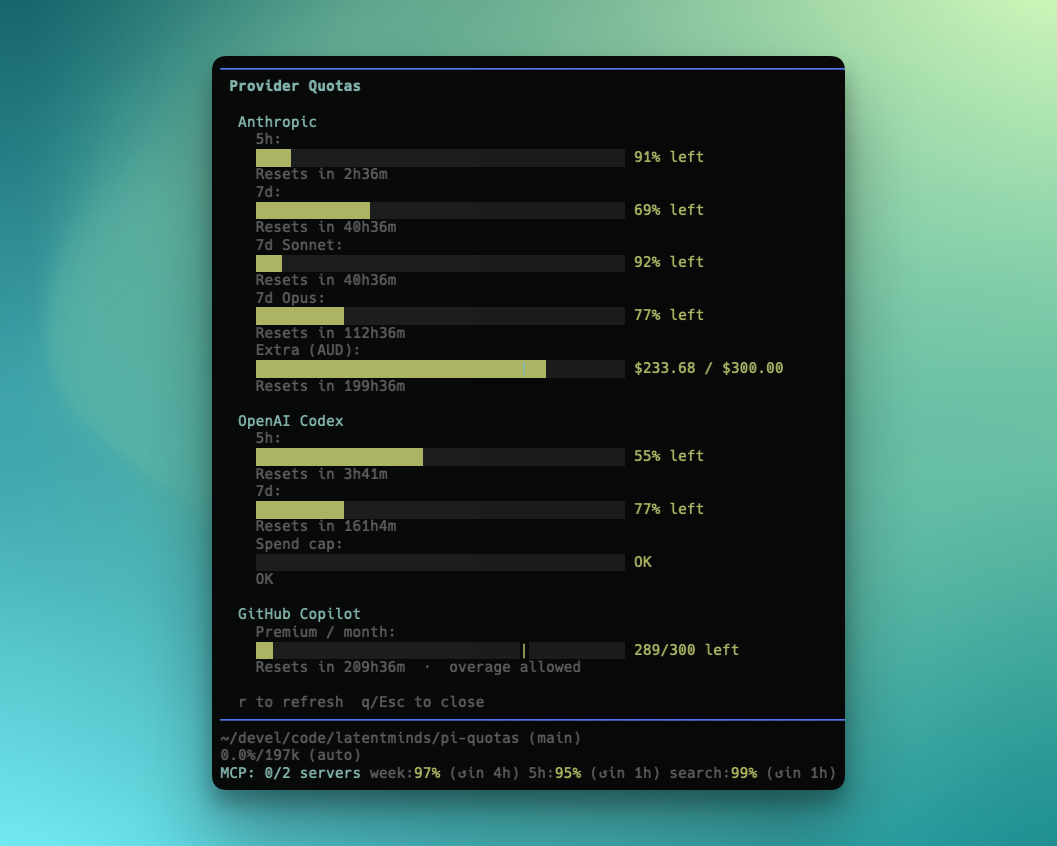The image size is (1057, 846).
Task: Select the Anthropic provider label
Action: 277,122
